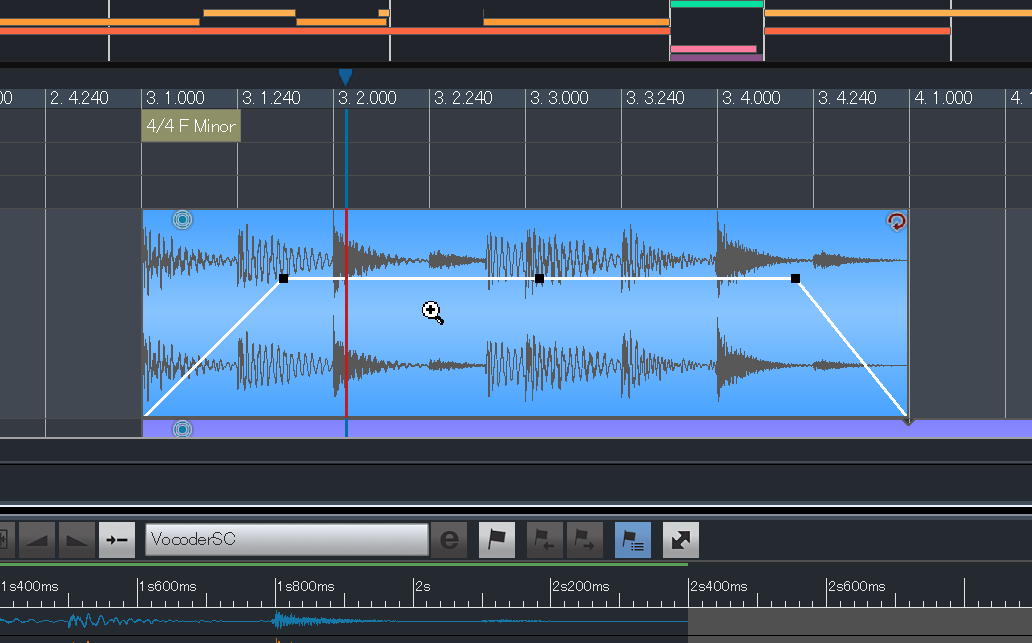Click the red loop icon on clip

click(896, 221)
